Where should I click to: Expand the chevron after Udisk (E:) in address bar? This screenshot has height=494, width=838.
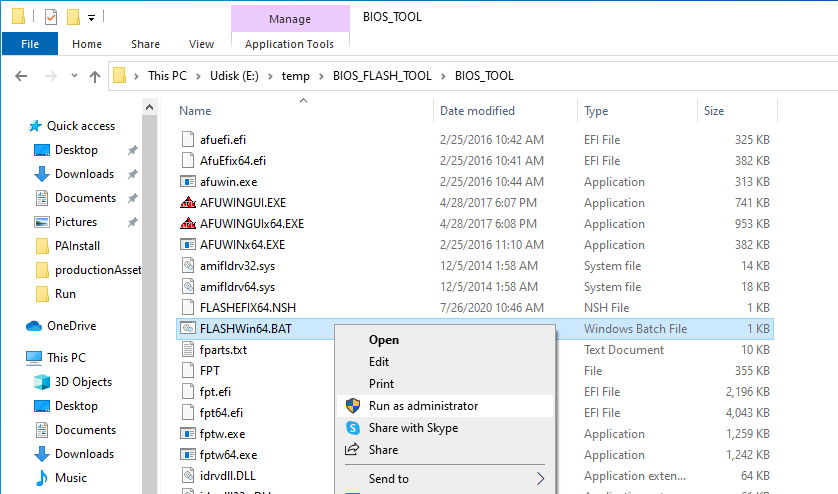pos(270,76)
